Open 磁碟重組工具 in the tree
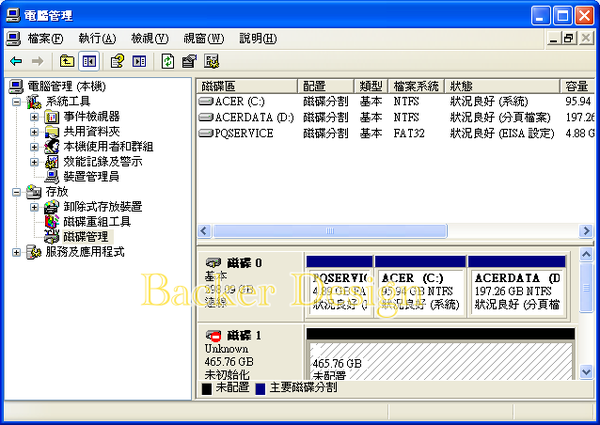The width and height of the screenshot is (600, 425). click(97, 222)
